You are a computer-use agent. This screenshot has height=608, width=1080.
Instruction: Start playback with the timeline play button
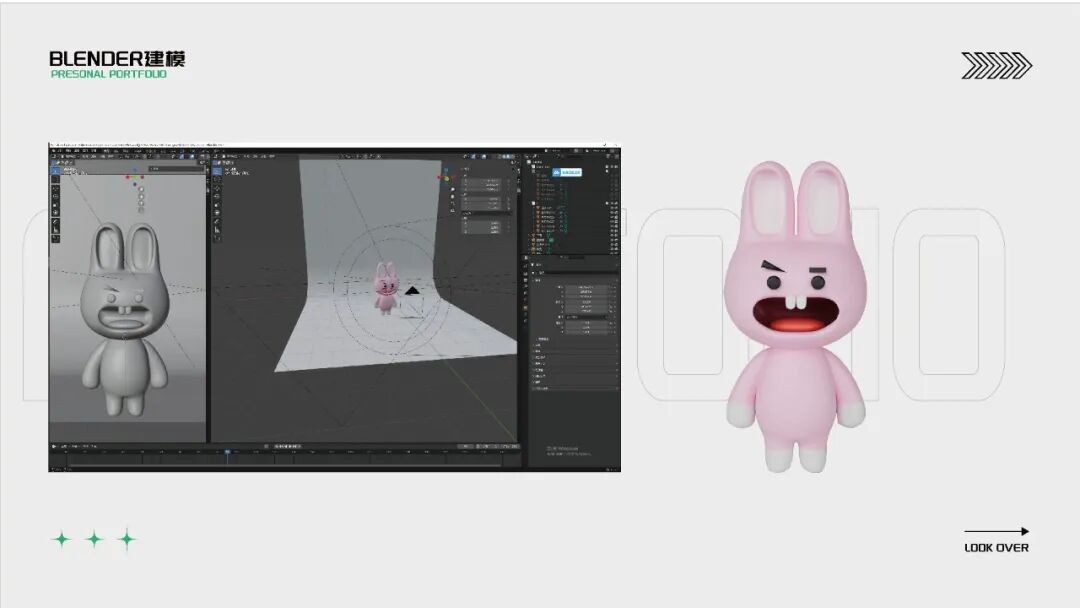coord(54,446)
